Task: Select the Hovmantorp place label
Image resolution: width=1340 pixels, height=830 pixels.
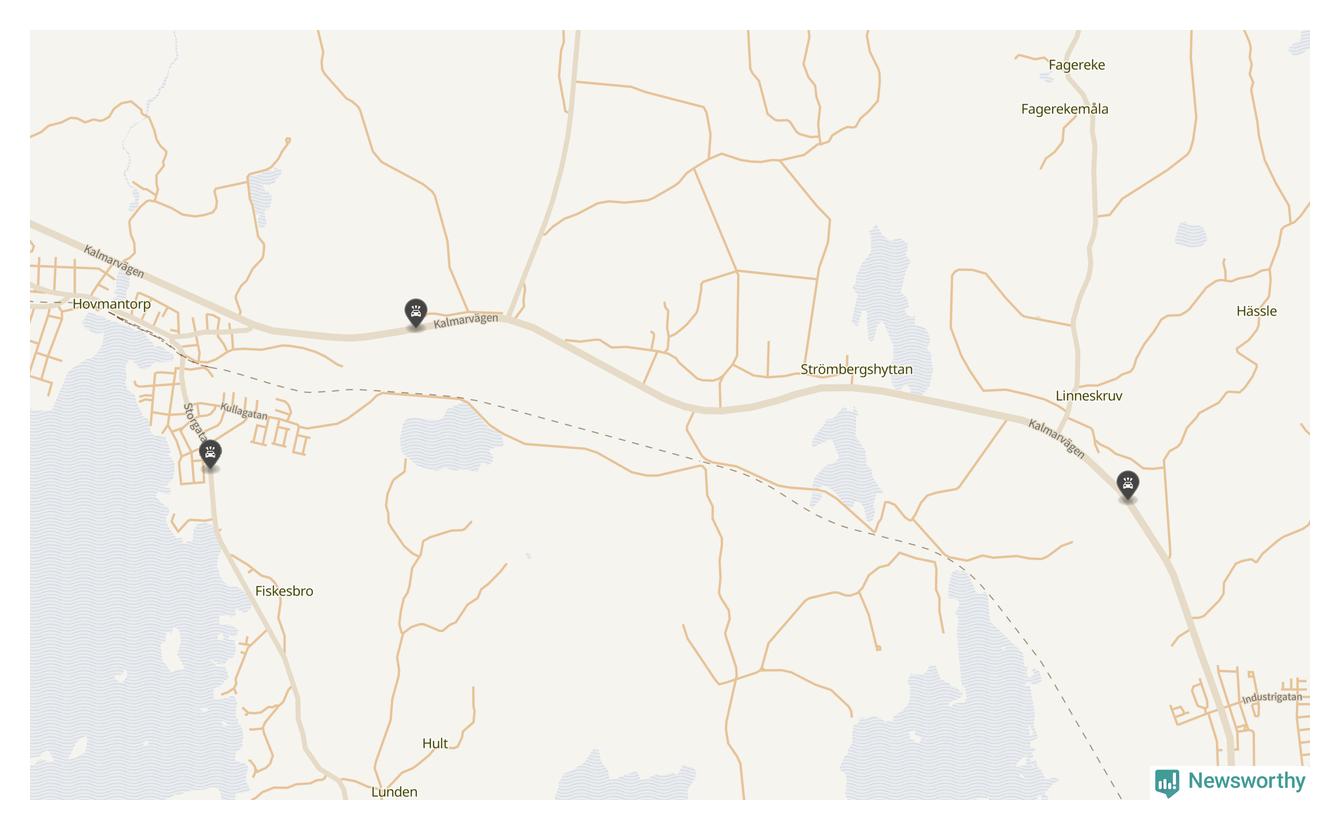Action: (x=112, y=303)
